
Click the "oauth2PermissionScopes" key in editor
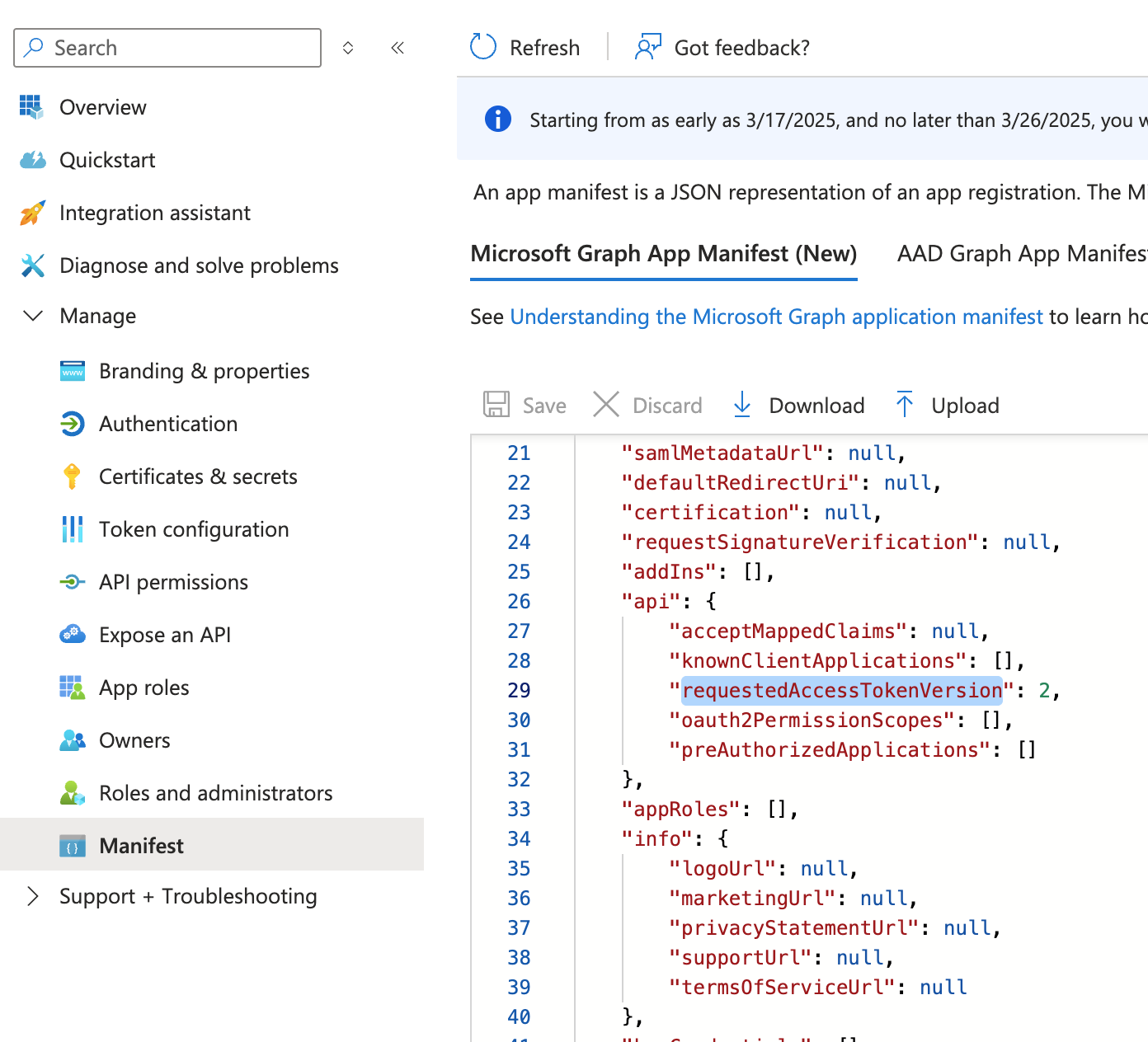(x=812, y=720)
